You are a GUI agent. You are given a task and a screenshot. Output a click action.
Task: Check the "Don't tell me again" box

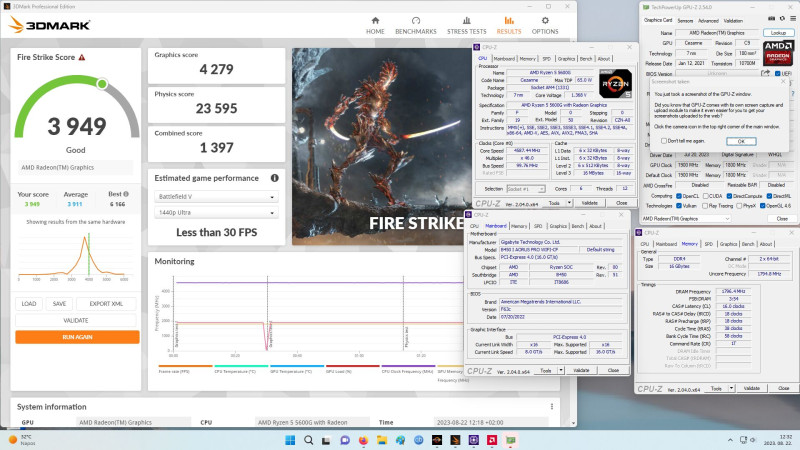coord(664,141)
